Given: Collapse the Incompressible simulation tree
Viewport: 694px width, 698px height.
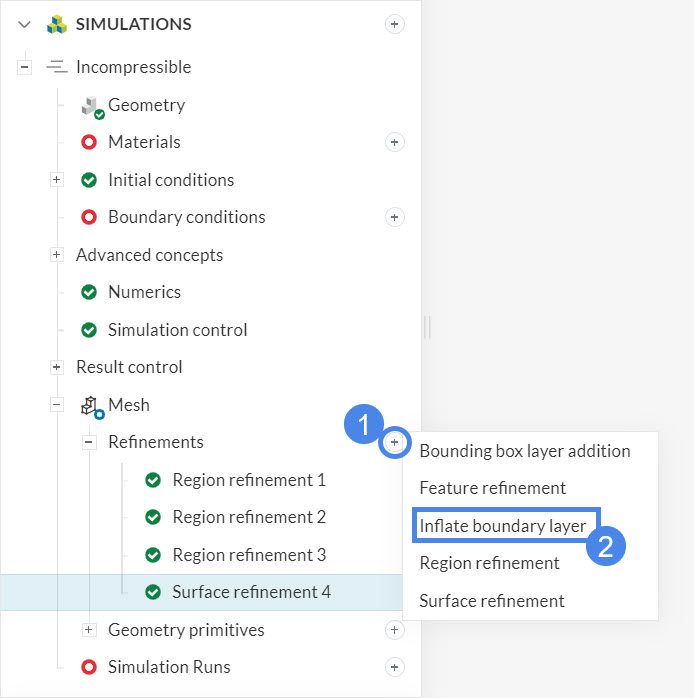Looking at the screenshot, I should pyautogui.click(x=25, y=67).
